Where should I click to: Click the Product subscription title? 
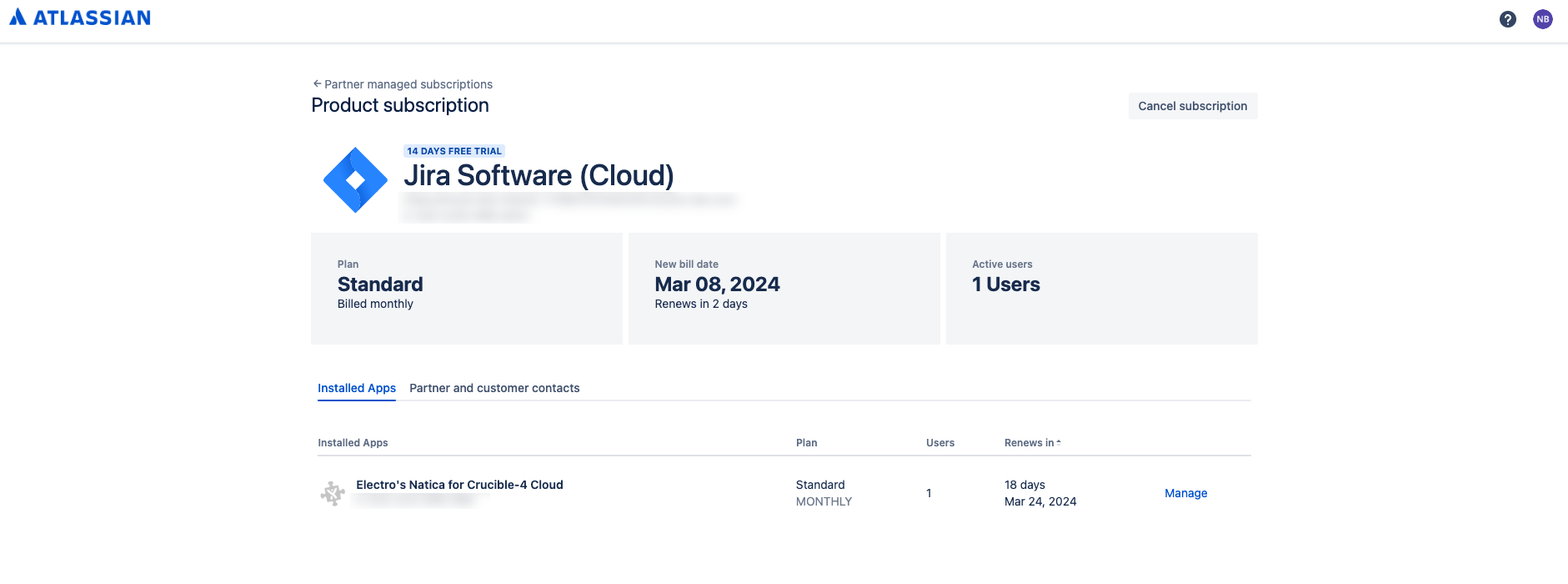[400, 105]
